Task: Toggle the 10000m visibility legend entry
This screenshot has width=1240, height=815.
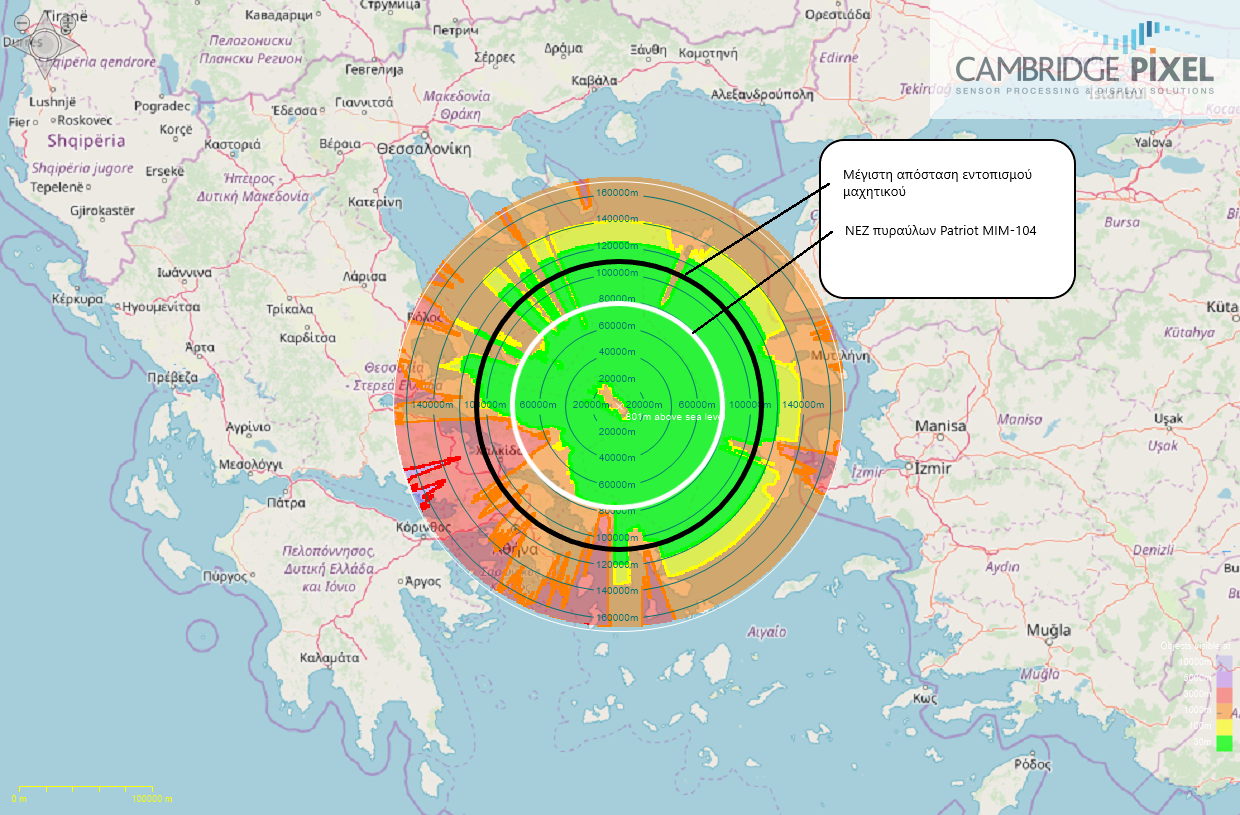Action: 1196,662
